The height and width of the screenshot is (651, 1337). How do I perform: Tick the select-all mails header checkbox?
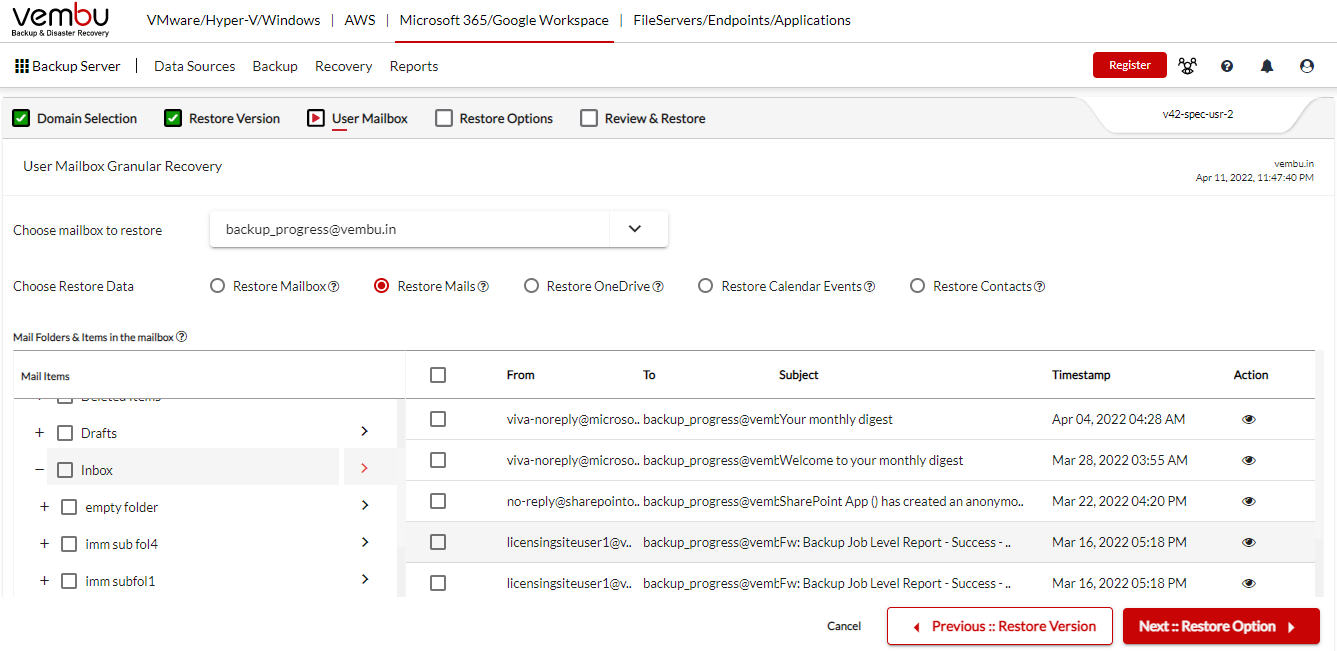438,375
